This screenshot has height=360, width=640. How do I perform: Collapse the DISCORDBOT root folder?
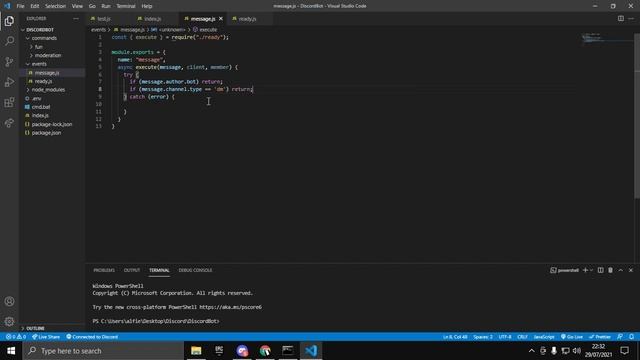52,30
